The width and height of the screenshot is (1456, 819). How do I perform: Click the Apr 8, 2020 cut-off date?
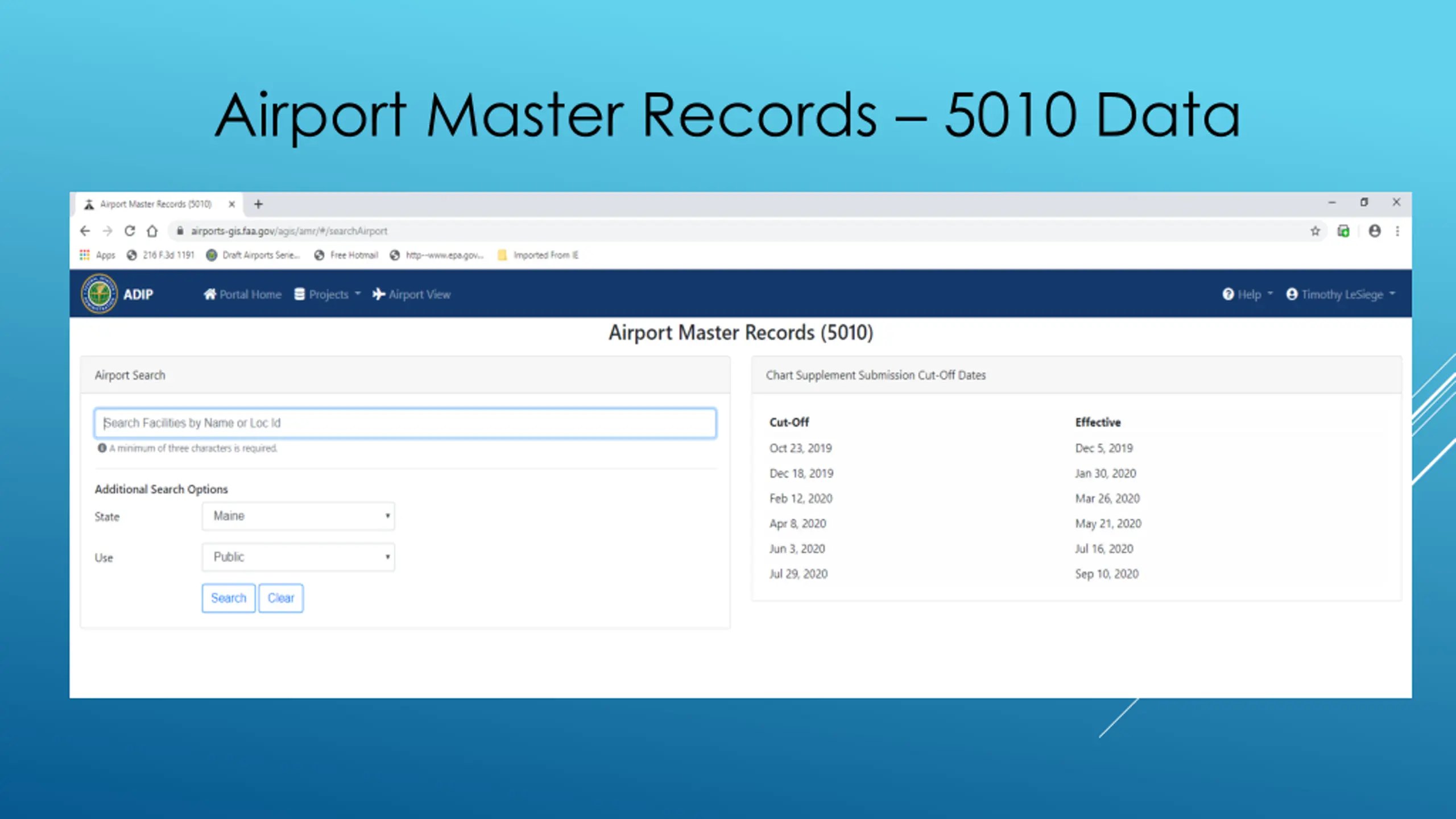798,524
